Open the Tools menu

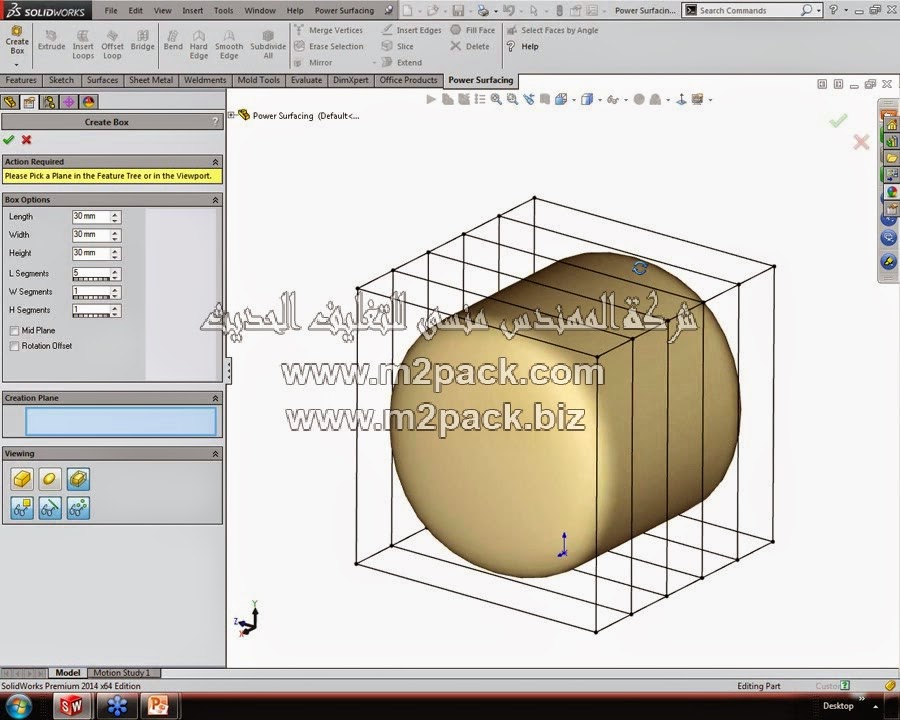pos(223,10)
